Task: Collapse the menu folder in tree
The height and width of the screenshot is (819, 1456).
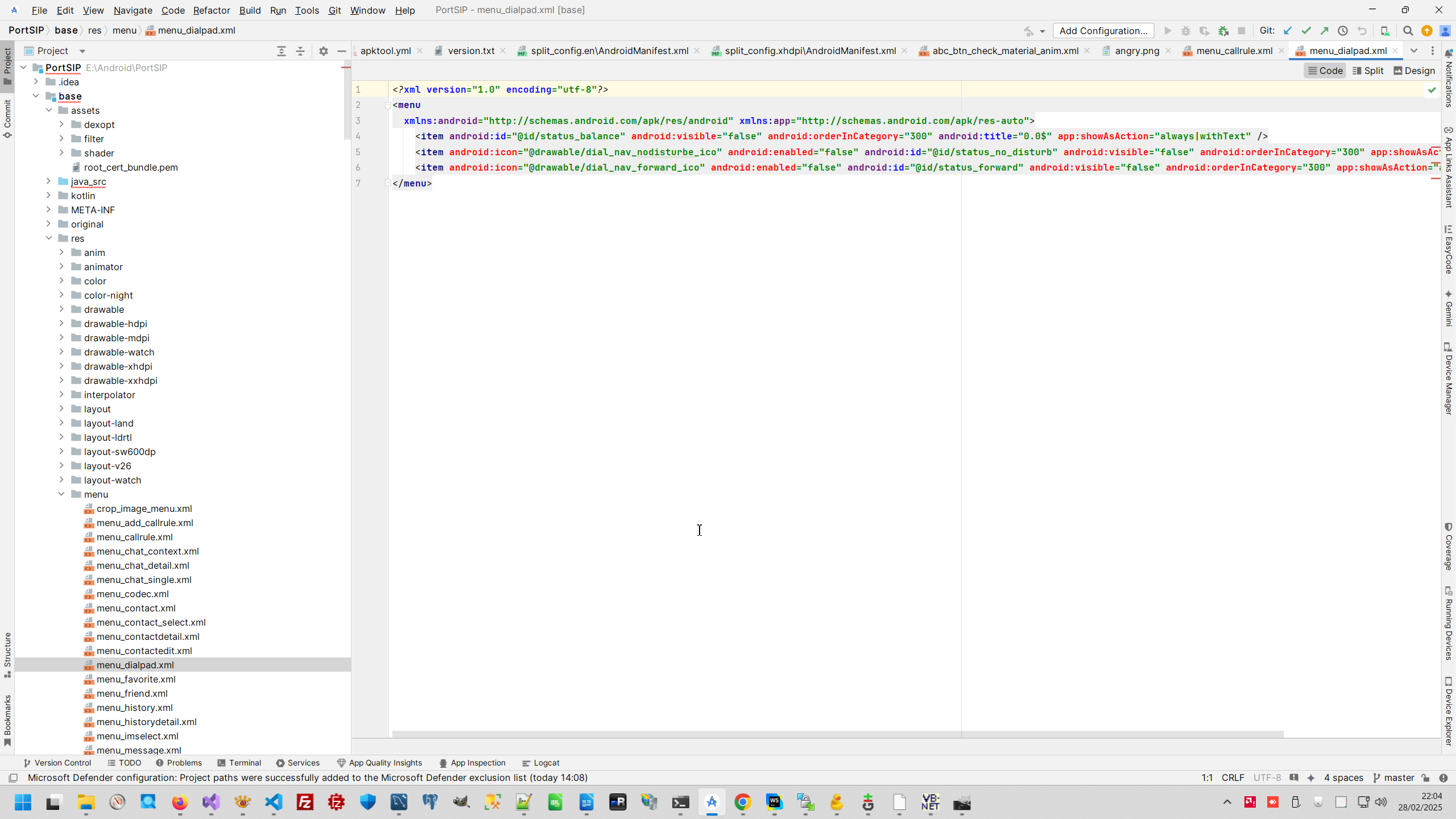Action: pyautogui.click(x=61, y=494)
